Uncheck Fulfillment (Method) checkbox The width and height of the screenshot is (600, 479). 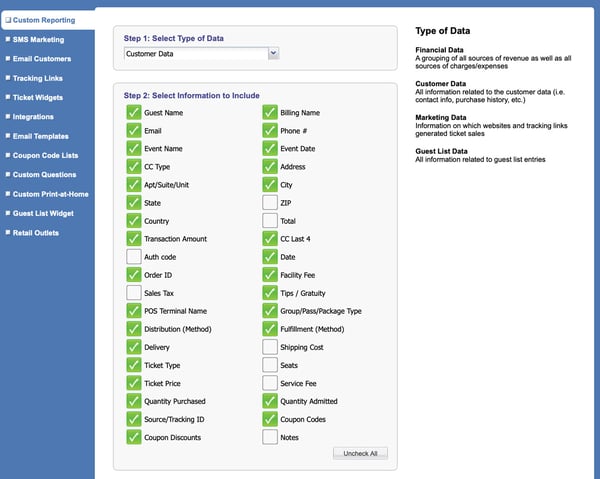tap(270, 329)
